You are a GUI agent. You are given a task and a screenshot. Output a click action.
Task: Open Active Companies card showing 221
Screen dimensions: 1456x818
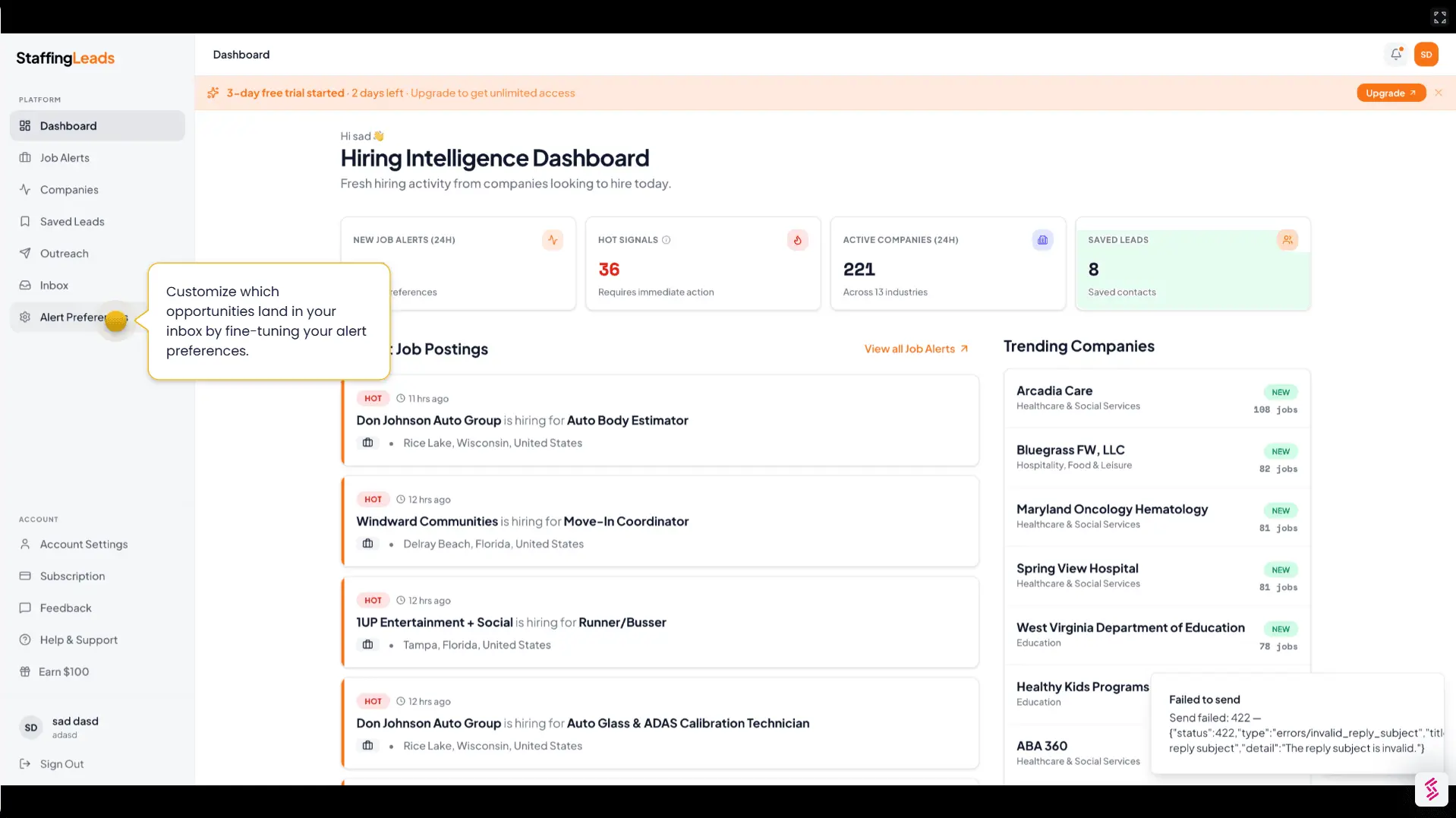(x=948, y=264)
